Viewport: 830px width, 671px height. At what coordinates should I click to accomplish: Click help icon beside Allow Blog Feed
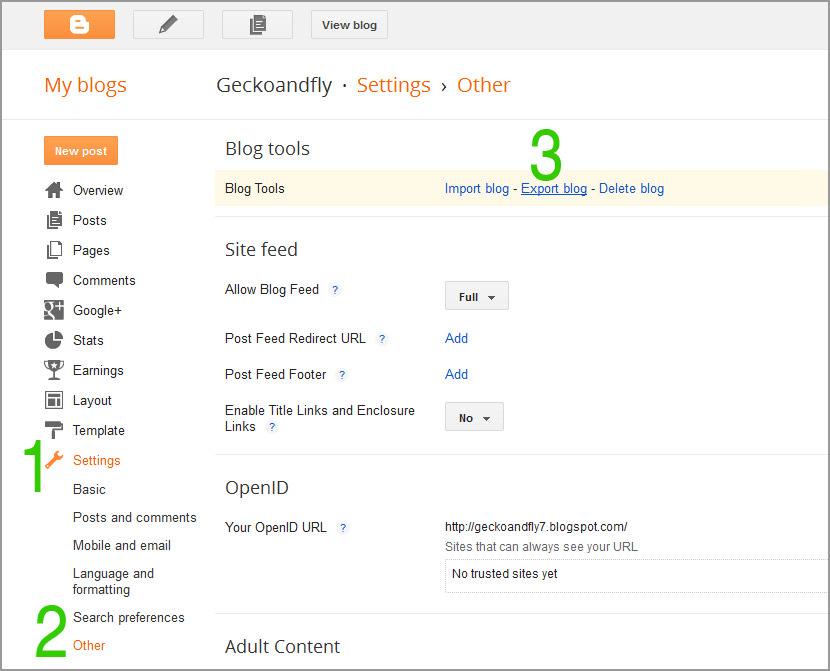pyautogui.click(x=335, y=290)
